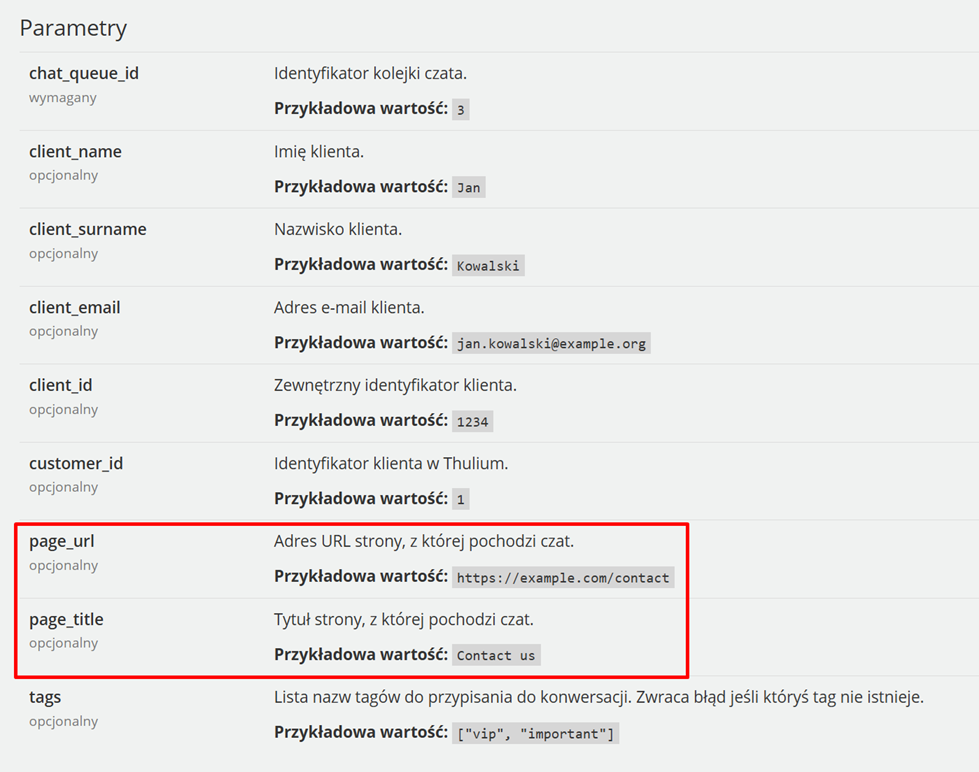
Task: Click the 1234 example value
Action: point(472,422)
